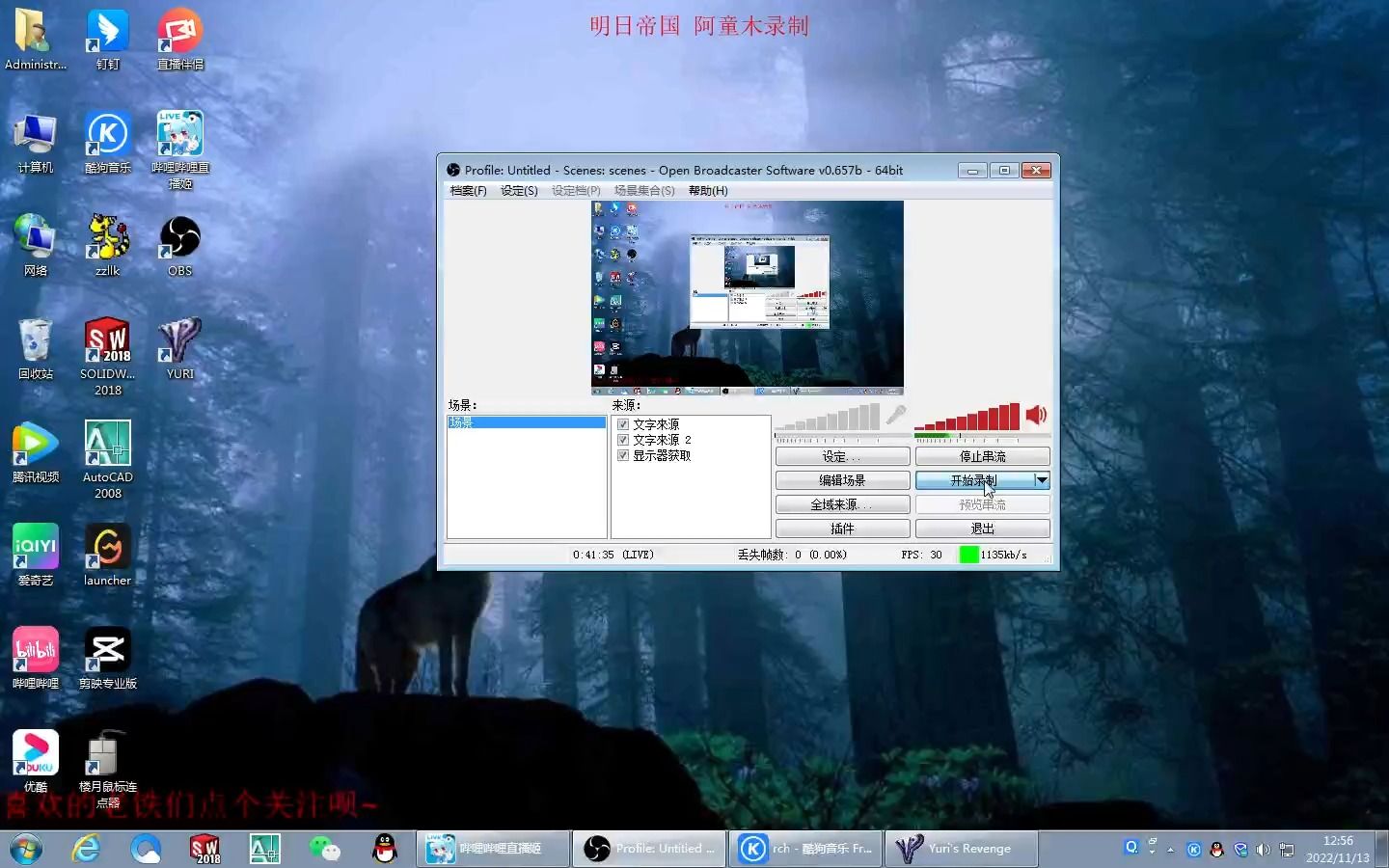
Task: Select the 计算机 desktop icon
Action: tap(36, 143)
